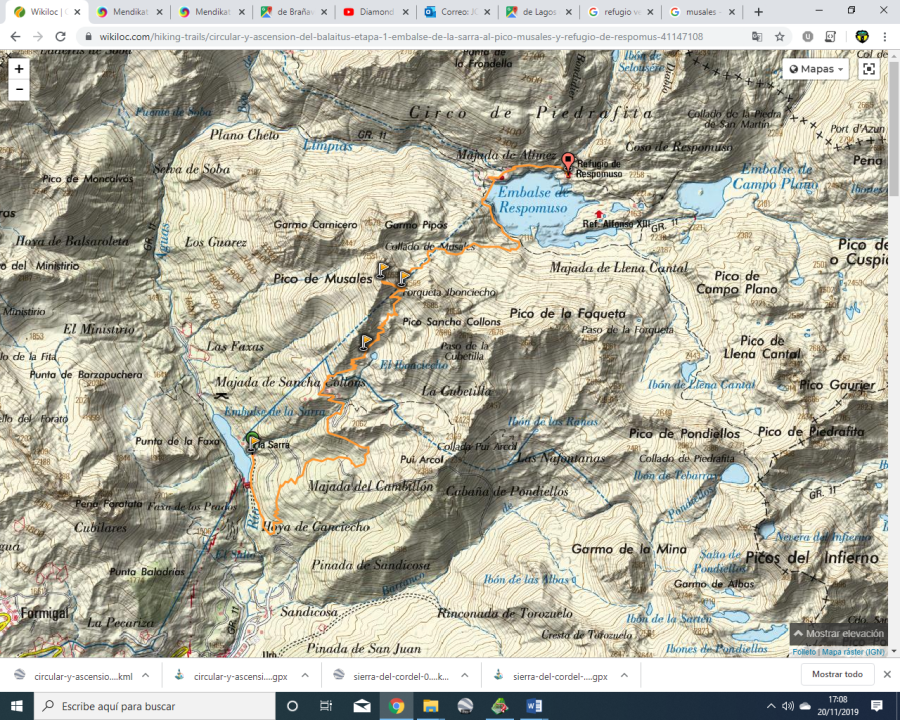
Task: Enter fullscreen map view
Action: (868, 69)
